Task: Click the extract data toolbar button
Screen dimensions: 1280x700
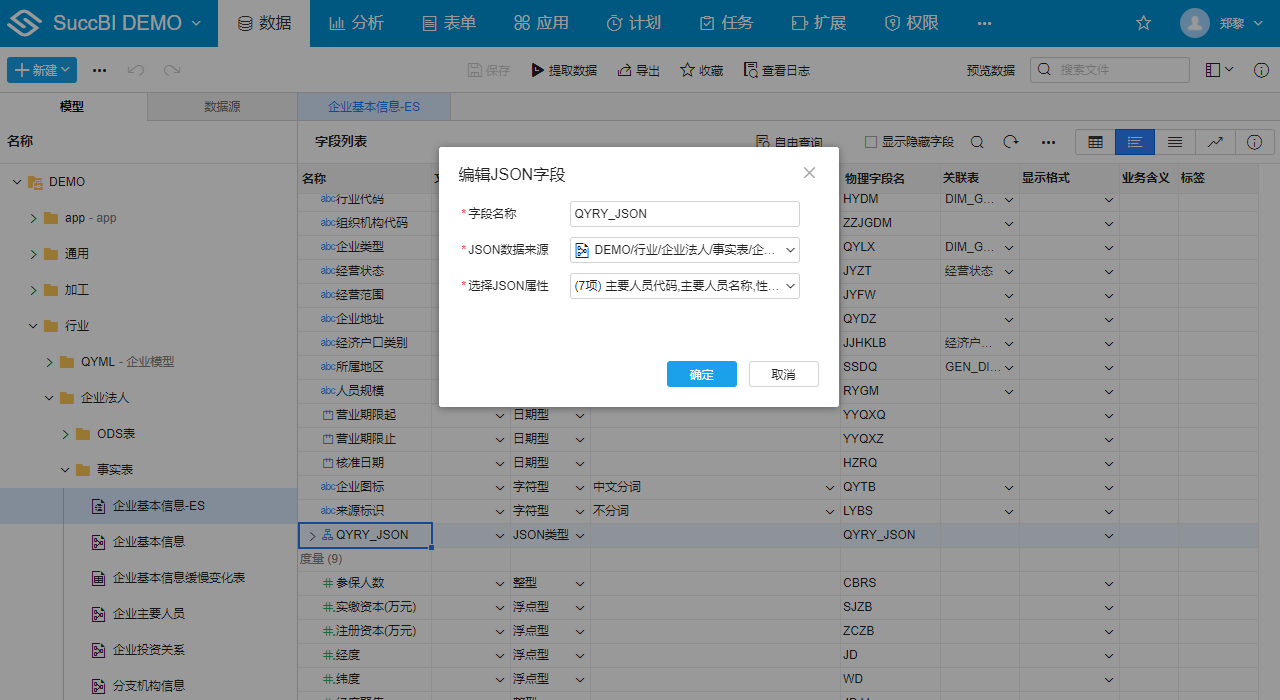Action: pyautogui.click(x=564, y=70)
